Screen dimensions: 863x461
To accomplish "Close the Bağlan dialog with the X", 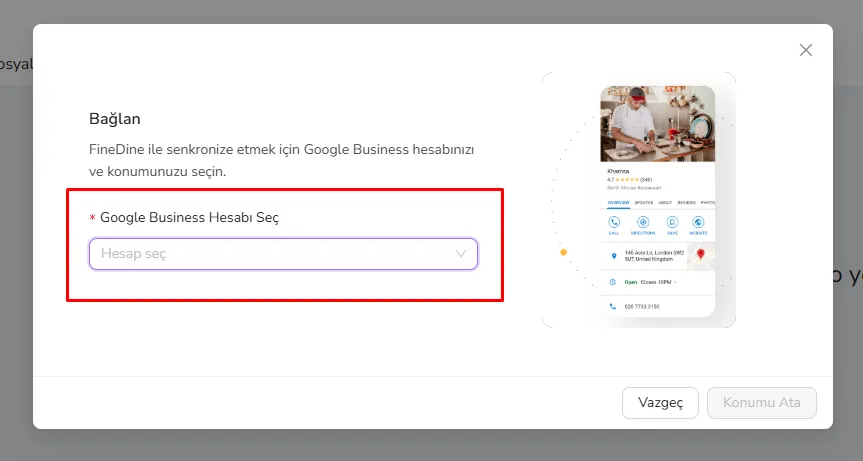I will 806,50.
